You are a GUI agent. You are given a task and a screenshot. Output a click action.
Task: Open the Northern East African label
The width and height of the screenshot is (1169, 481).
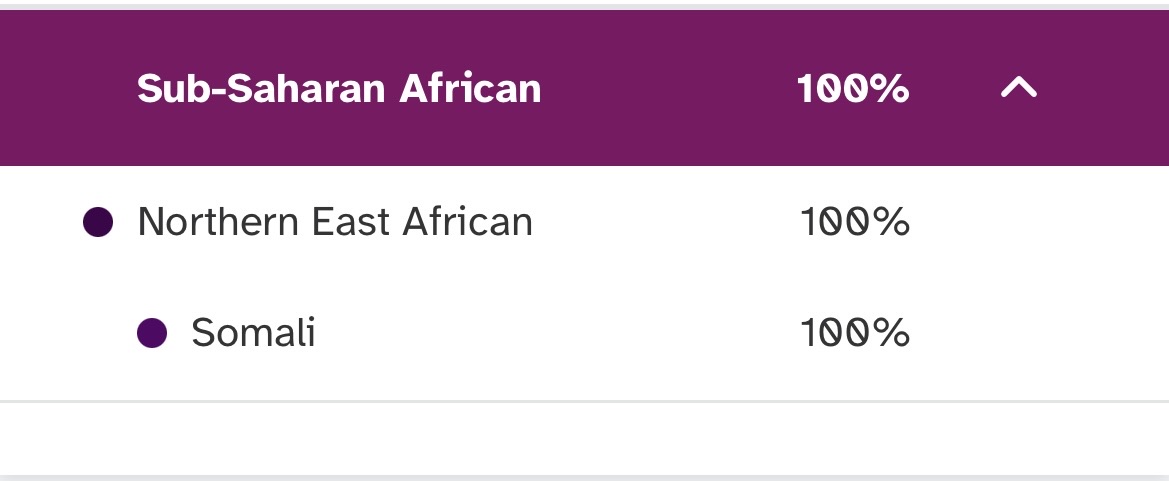tap(335, 222)
